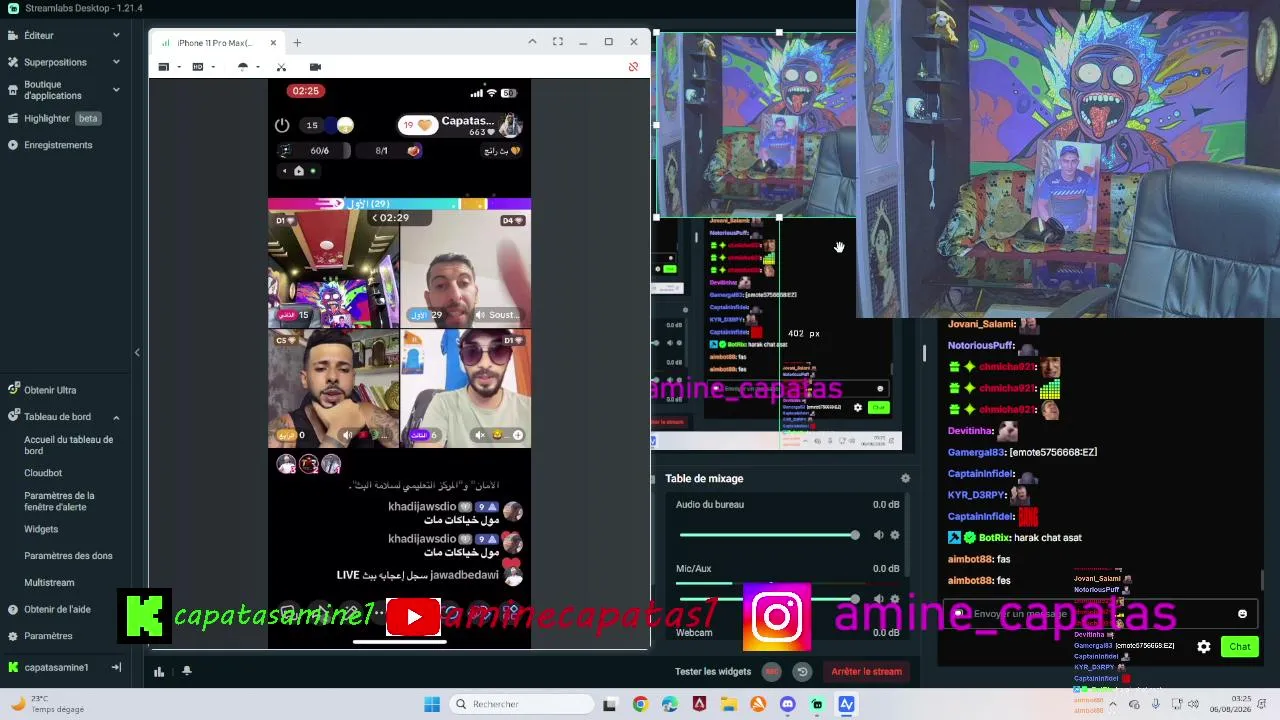Tap the Capatas profile avatar in phone stream
Image resolution: width=1280 pixels, height=720 pixels.
point(511,125)
